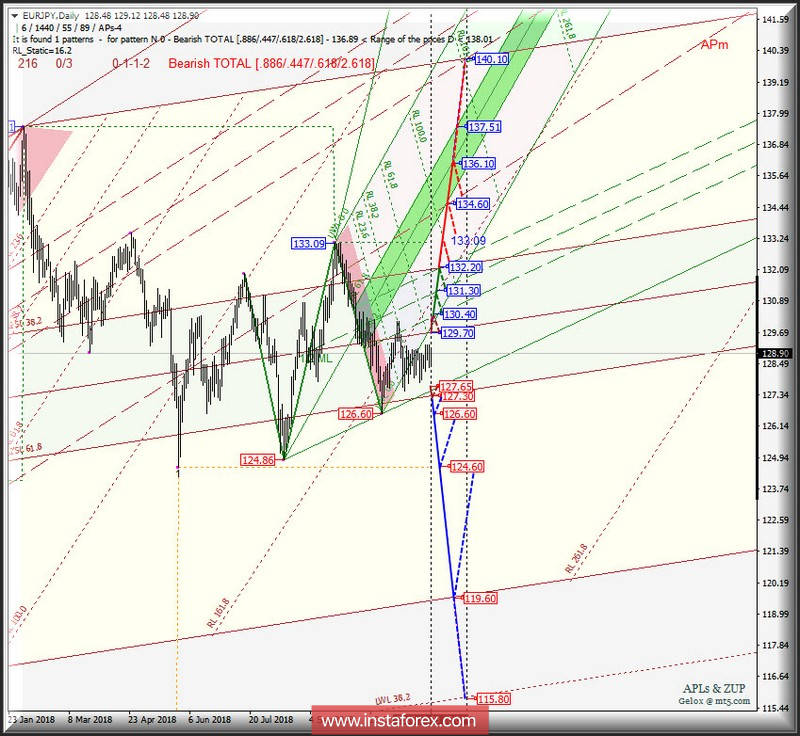
Task: Click the red 124.86 swing low label
Action: (258, 460)
